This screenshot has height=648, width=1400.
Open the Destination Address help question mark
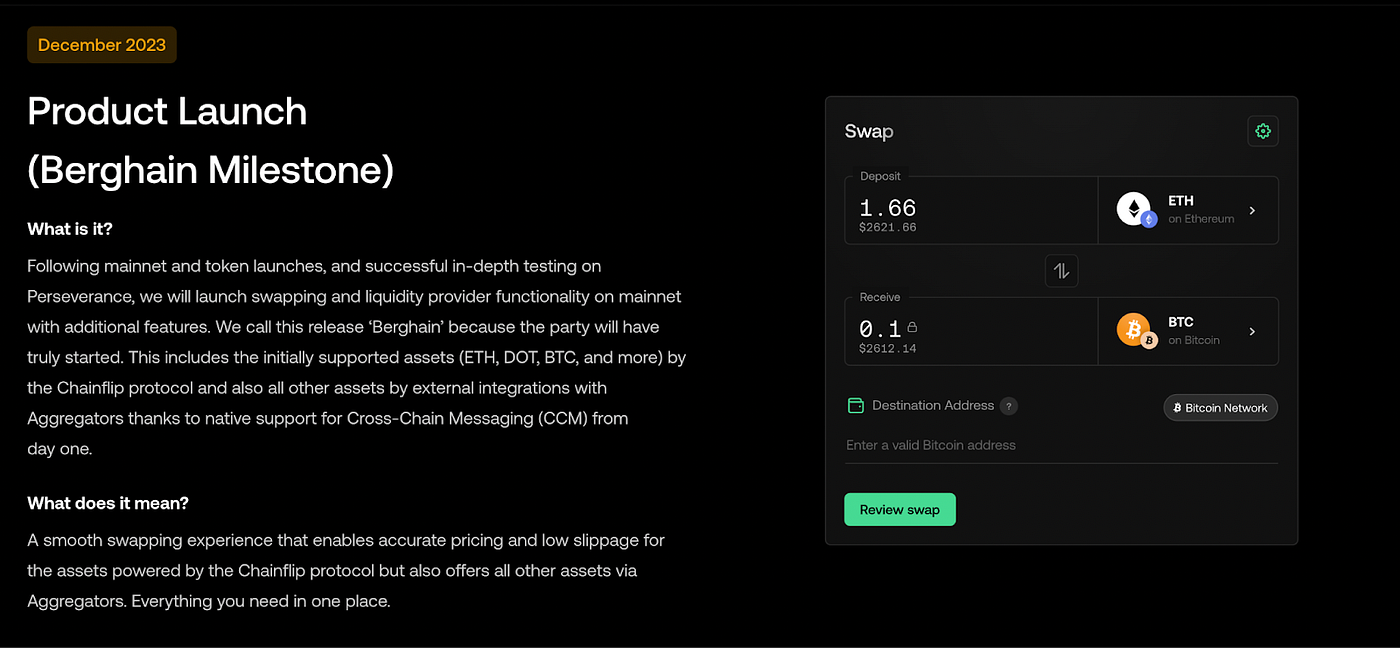(1009, 406)
